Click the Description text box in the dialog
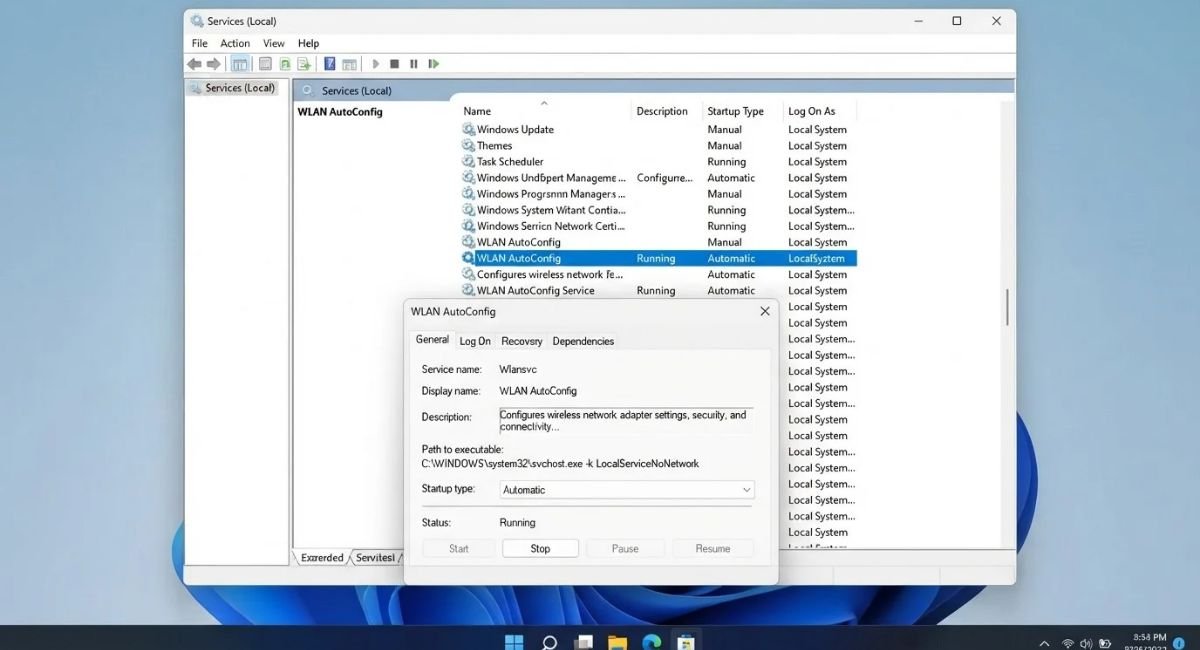1200x650 pixels. pyautogui.click(x=626, y=420)
